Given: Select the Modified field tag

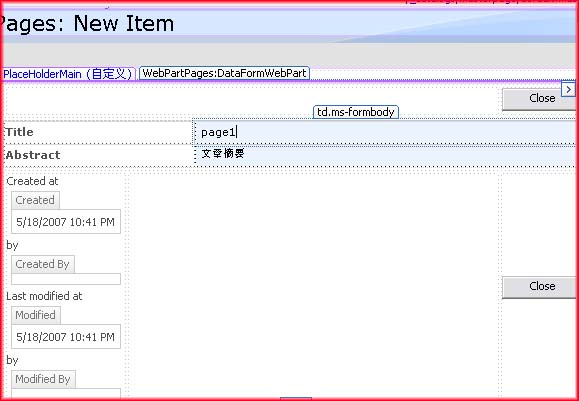Looking at the screenshot, I should point(35,315).
